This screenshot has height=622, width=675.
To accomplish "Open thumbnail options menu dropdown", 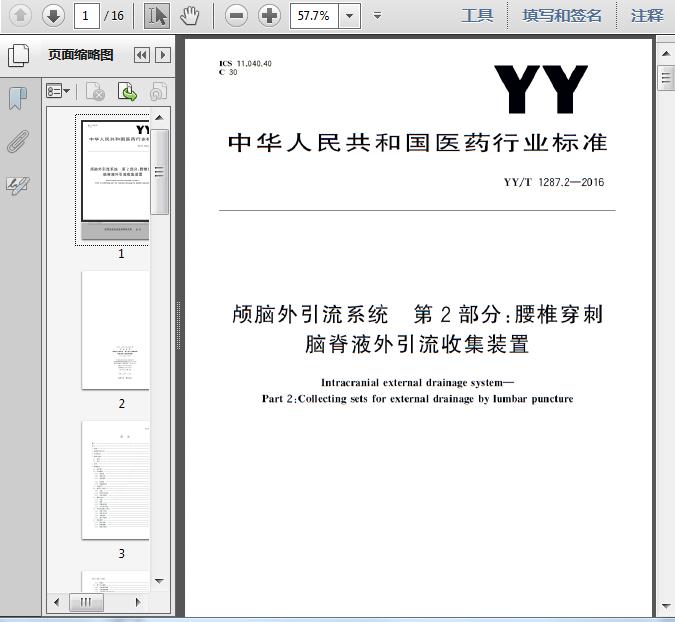I will click(58, 91).
